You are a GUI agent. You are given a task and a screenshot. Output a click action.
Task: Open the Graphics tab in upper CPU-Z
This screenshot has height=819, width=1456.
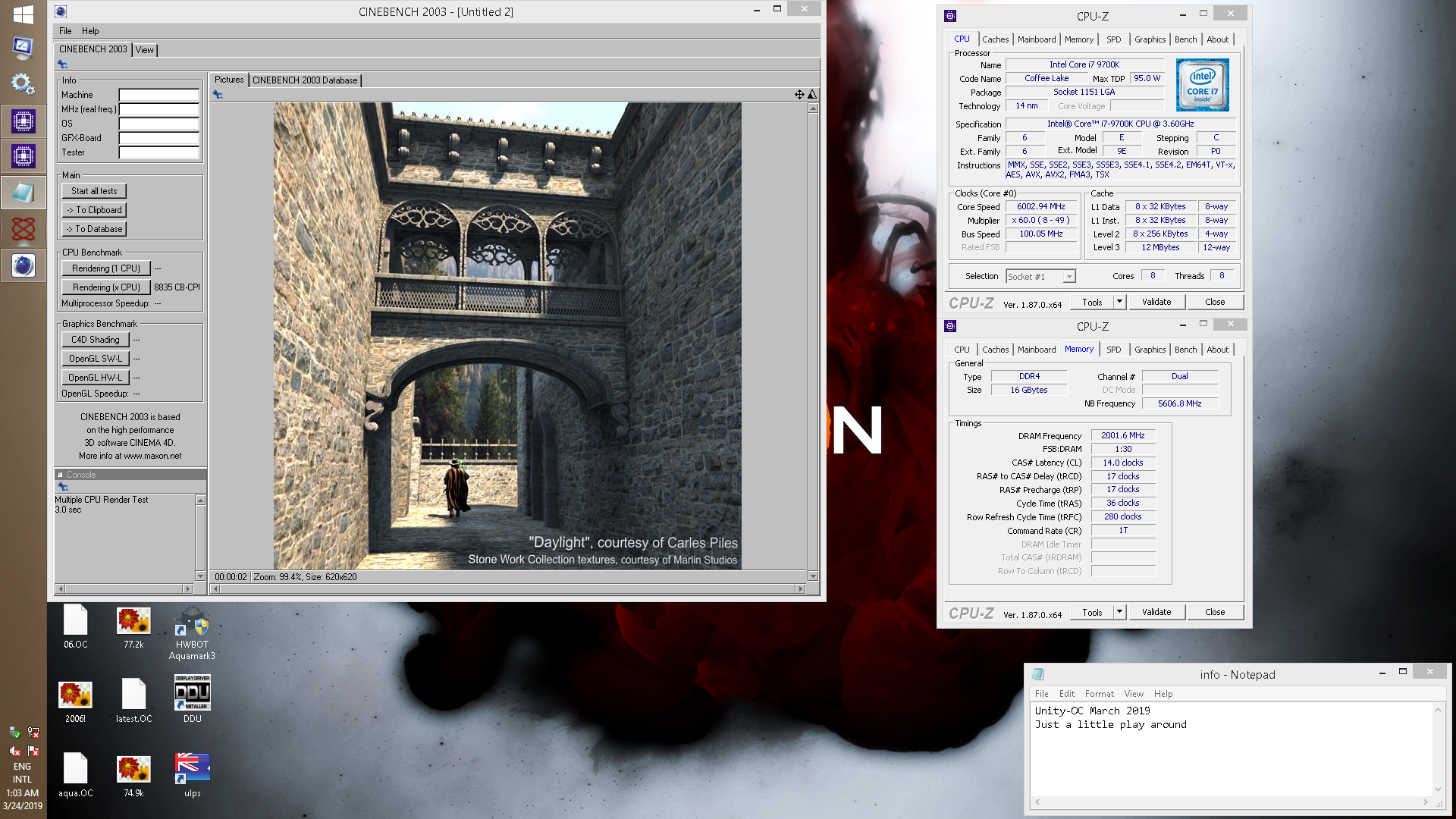(1150, 39)
